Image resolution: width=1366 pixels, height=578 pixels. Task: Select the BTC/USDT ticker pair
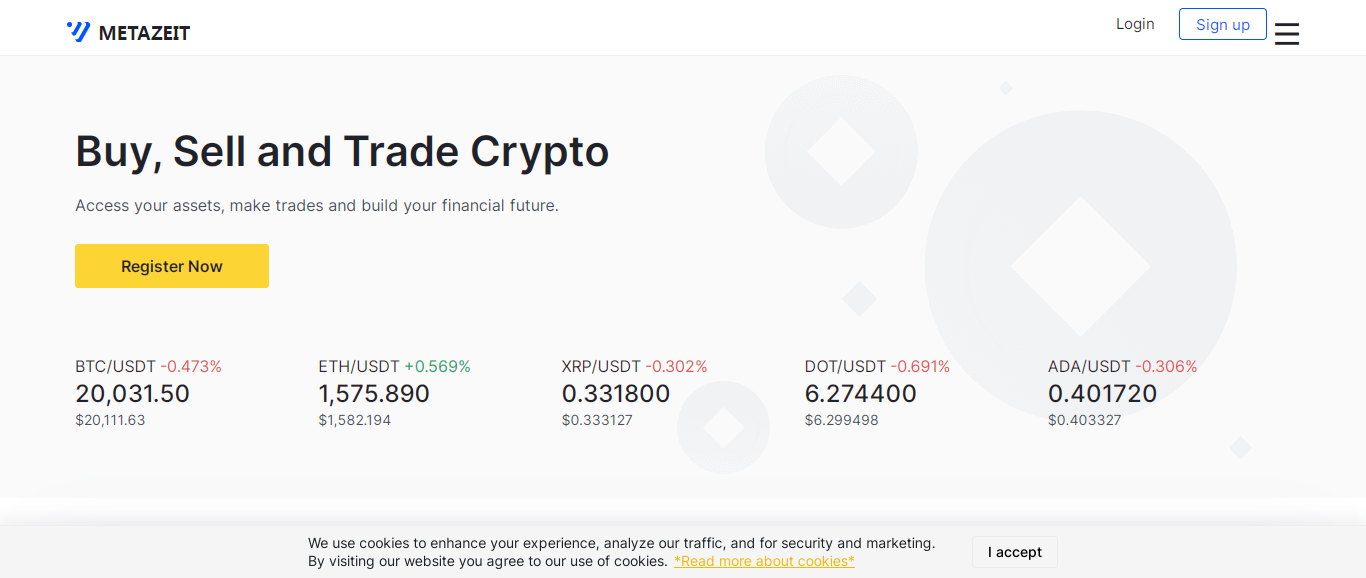(x=115, y=367)
